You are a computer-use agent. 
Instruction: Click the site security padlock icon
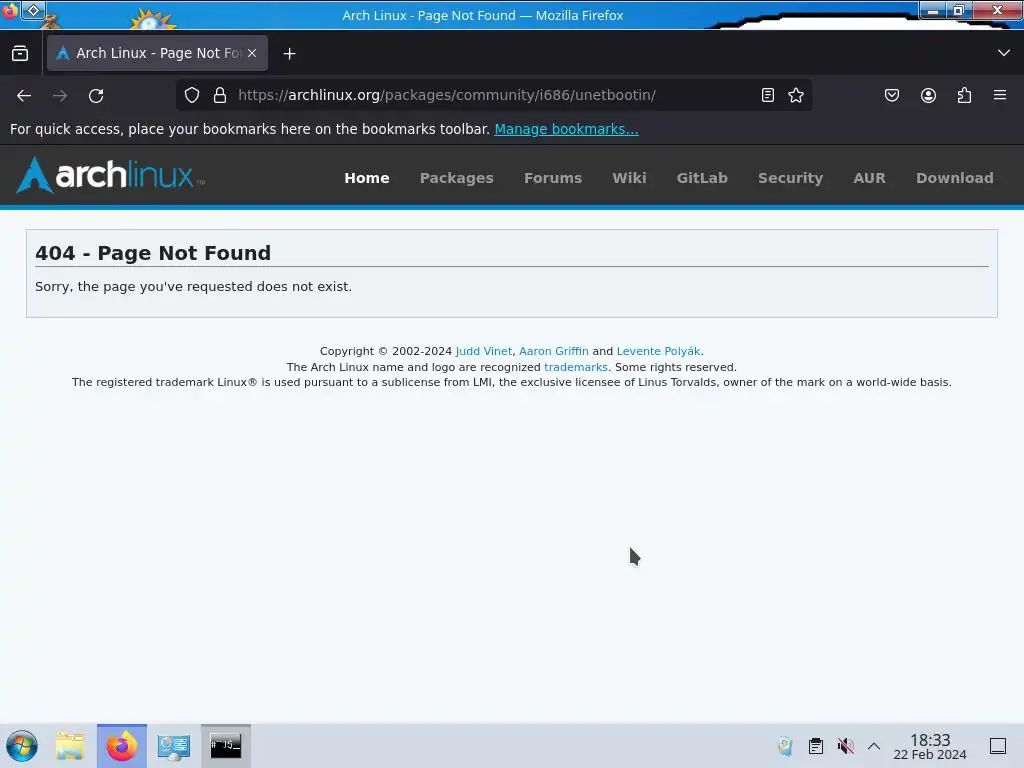pyautogui.click(x=220, y=95)
